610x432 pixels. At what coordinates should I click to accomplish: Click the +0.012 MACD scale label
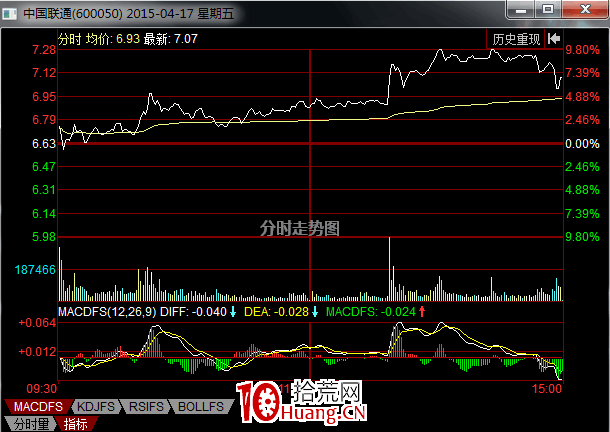pos(37,351)
